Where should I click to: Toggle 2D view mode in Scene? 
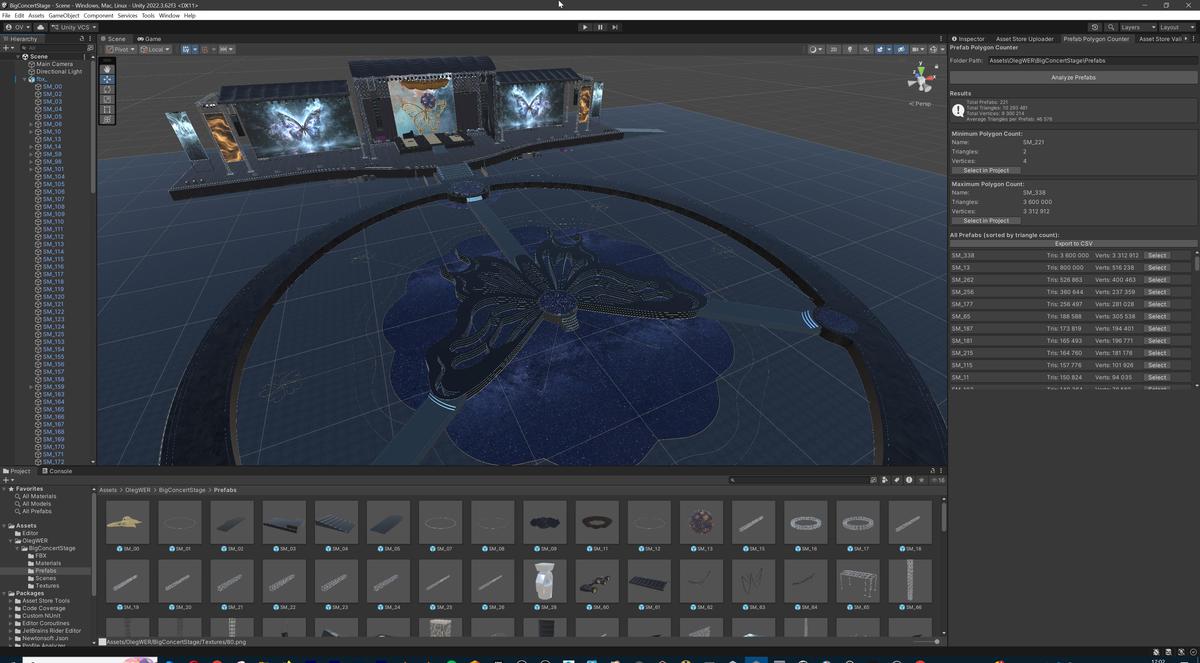(833, 49)
